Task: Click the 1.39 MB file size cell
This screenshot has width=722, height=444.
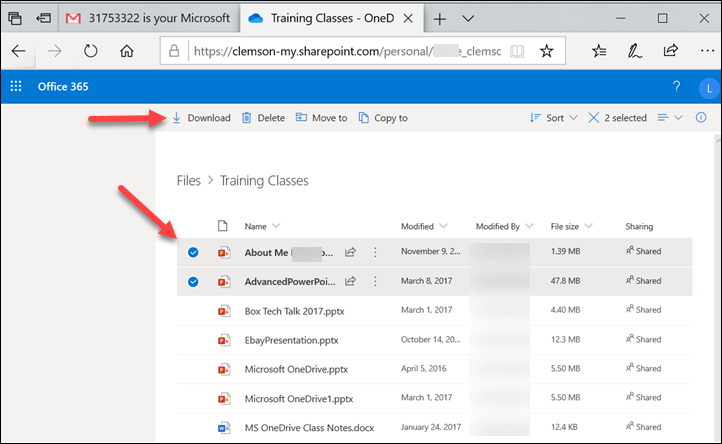Action: pyautogui.click(x=565, y=251)
